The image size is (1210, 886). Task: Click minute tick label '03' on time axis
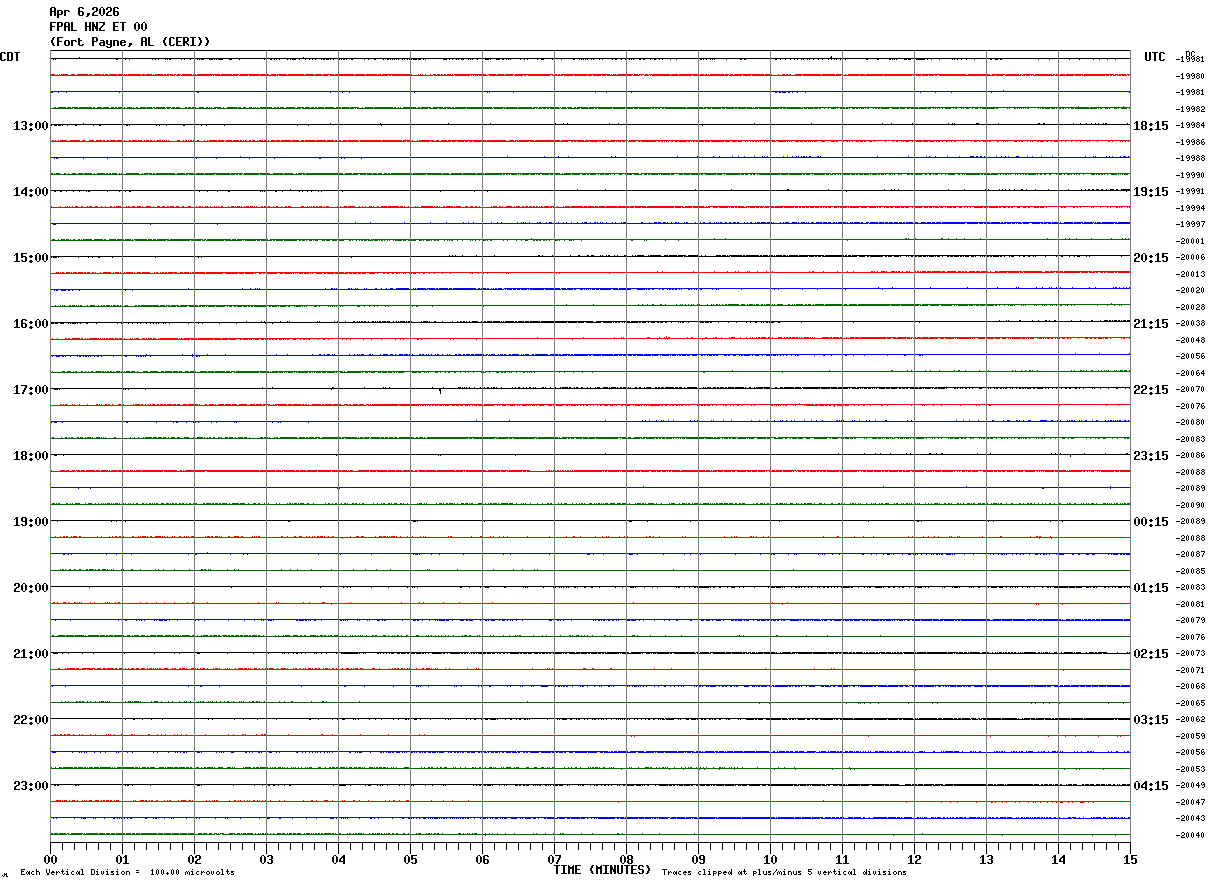pos(267,859)
